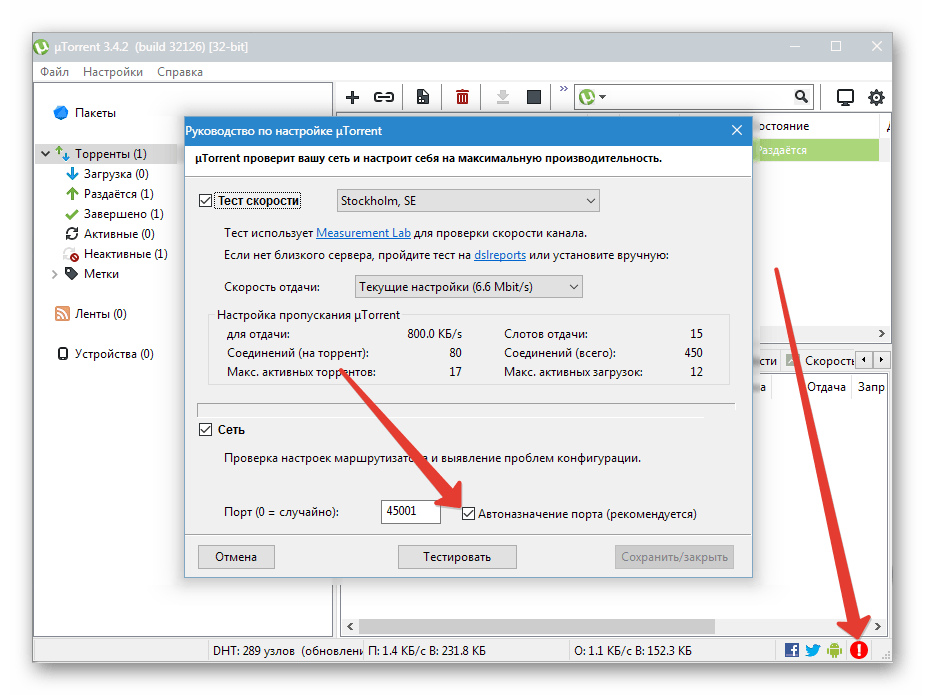
Task: Collapse the Торренты tree node
Action: pyautogui.click(x=45, y=154)
